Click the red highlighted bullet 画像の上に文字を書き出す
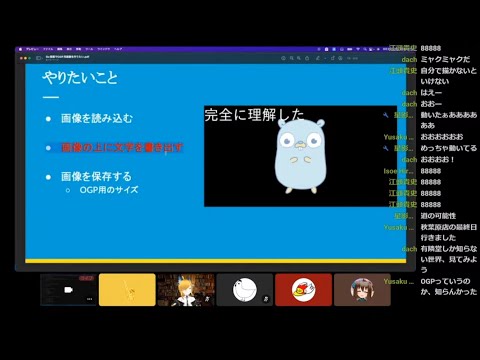 click(122, 147)
